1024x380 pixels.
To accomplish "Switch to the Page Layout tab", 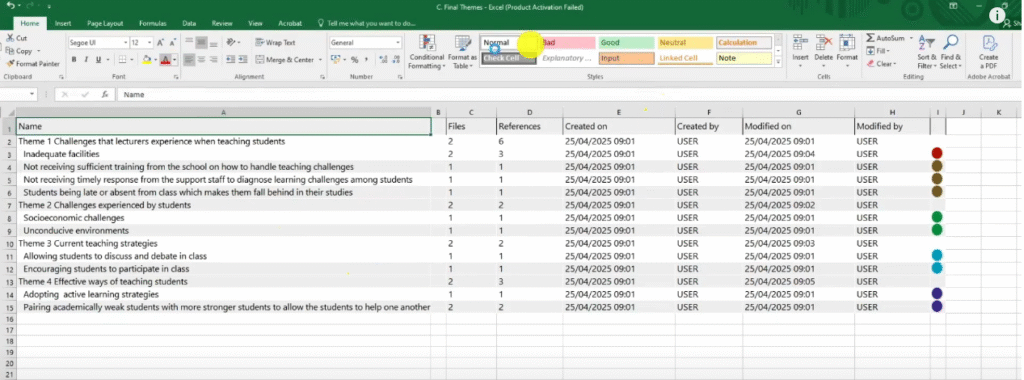I will [105, 23].
